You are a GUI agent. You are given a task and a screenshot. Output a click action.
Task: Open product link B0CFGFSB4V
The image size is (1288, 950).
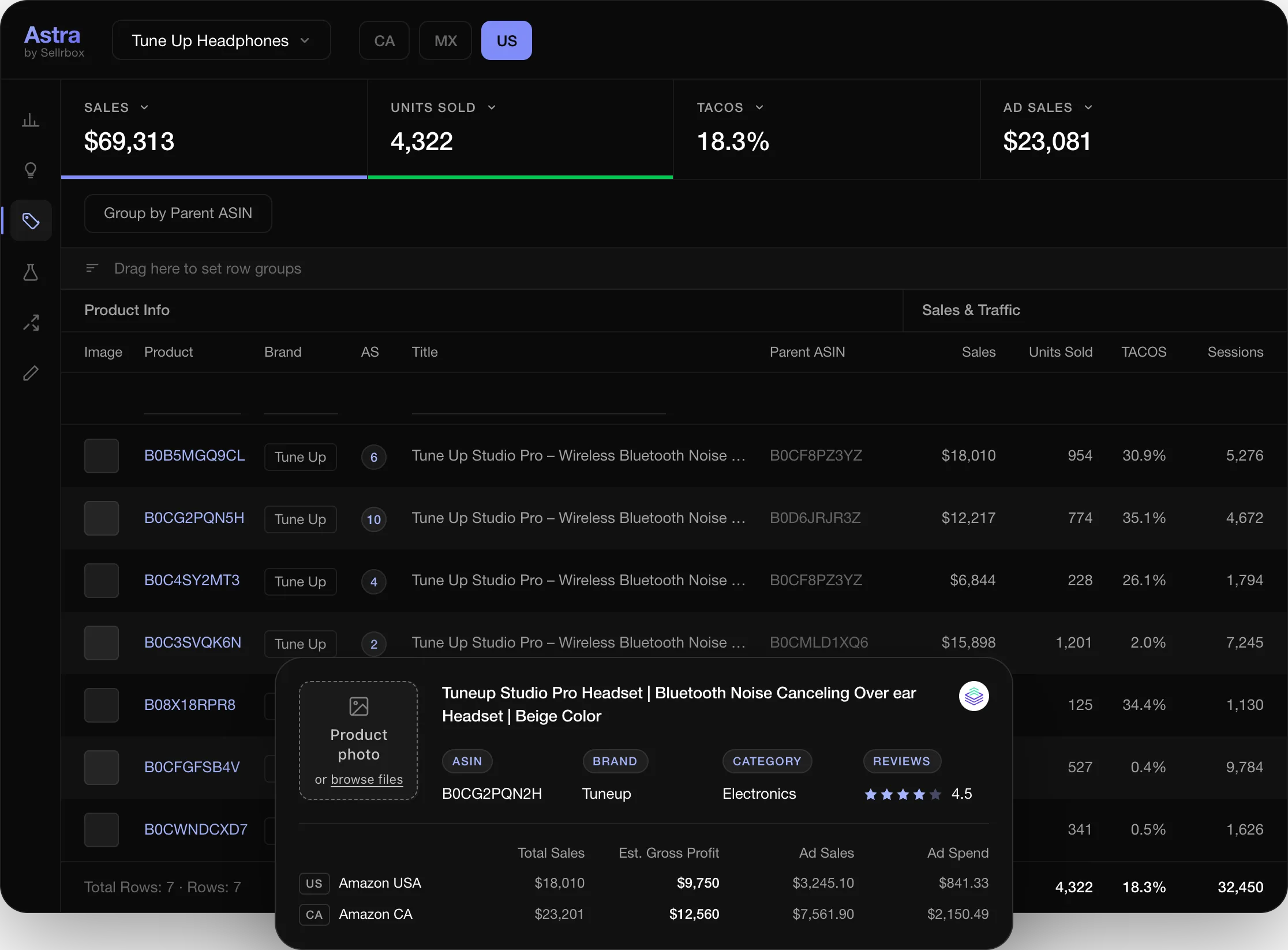[x=192, y=767]
